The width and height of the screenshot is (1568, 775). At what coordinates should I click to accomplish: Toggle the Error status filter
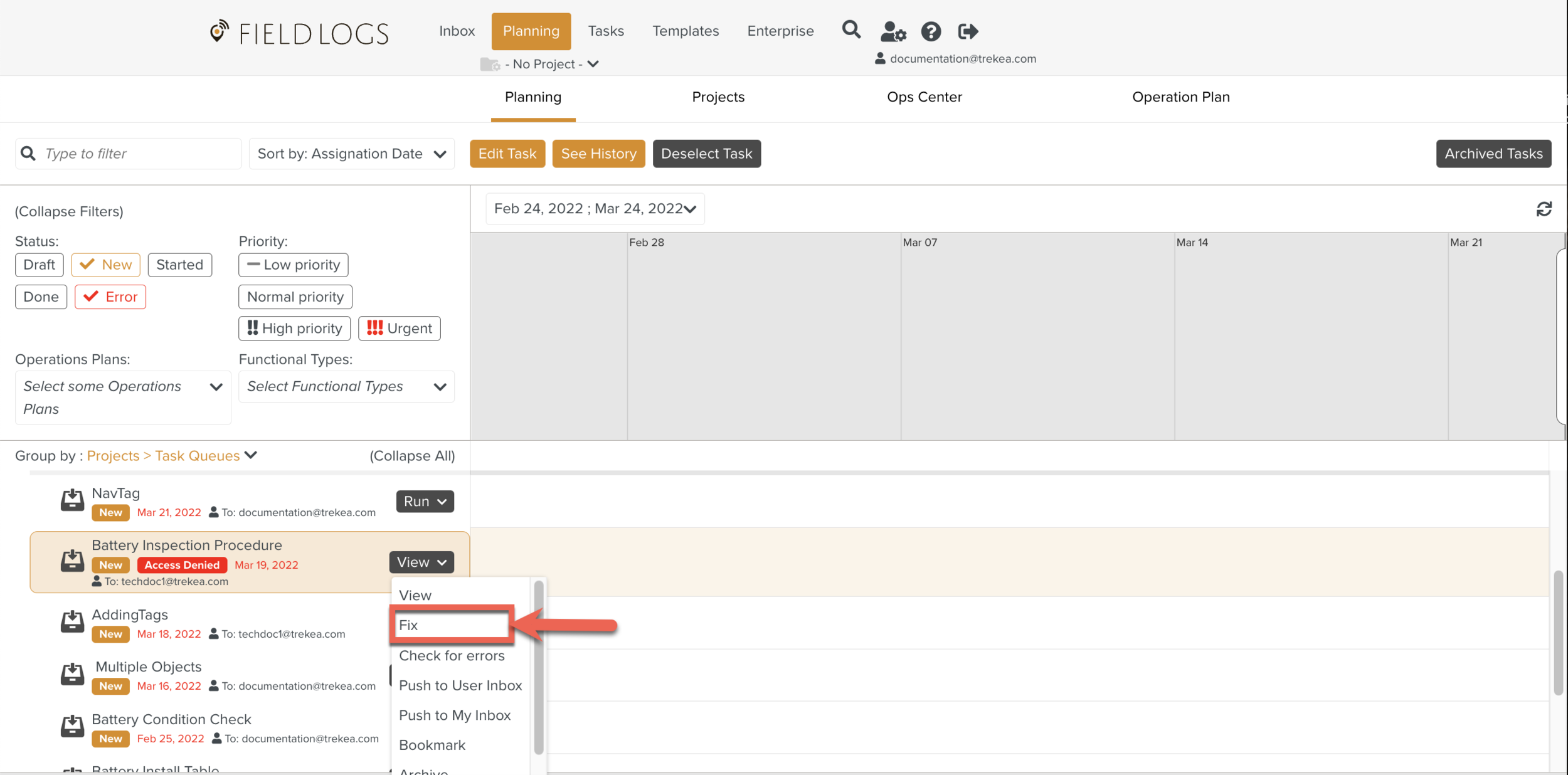click(x=110, y=297)
